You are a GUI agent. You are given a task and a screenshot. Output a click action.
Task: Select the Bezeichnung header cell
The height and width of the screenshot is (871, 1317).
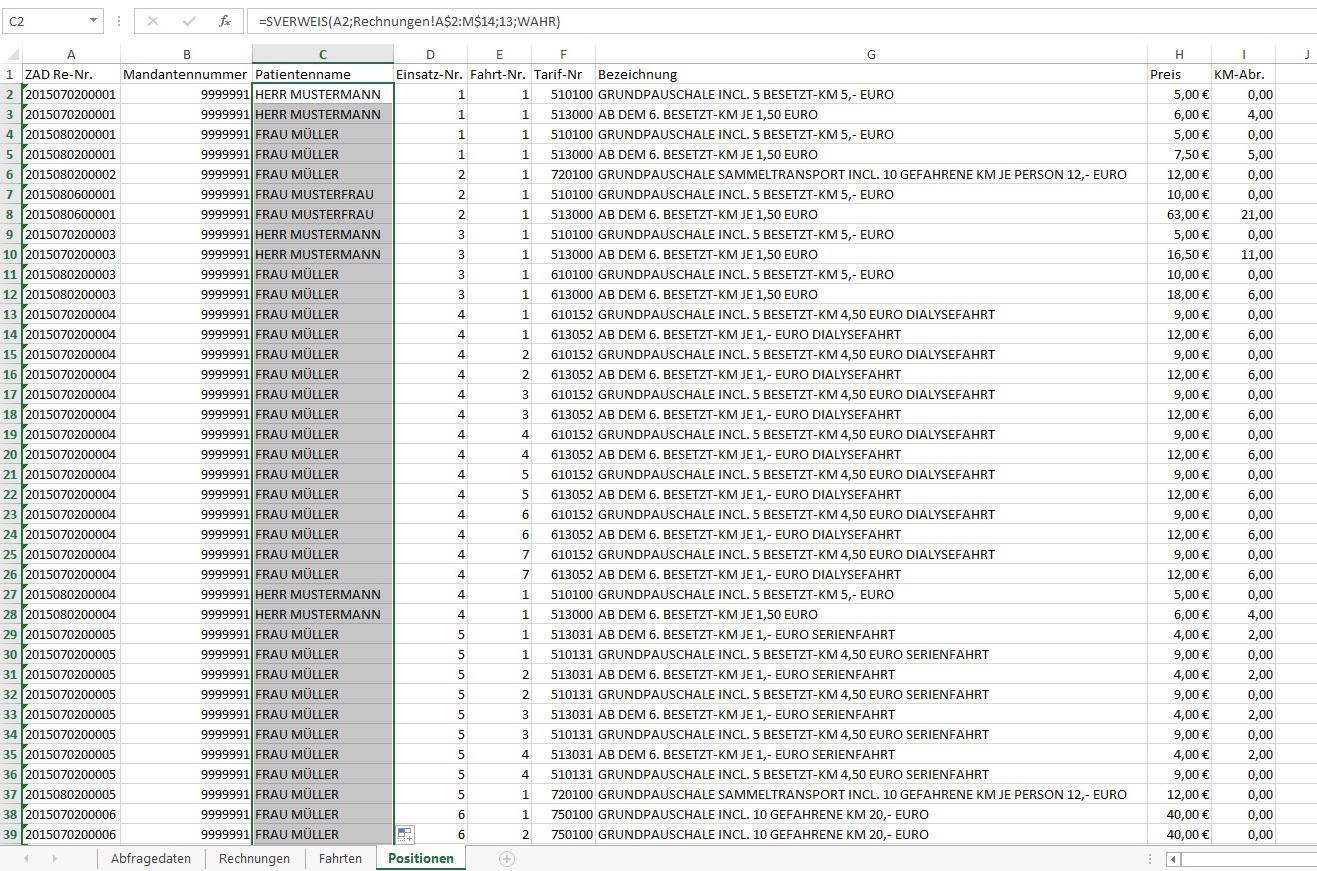coord(871,74)
